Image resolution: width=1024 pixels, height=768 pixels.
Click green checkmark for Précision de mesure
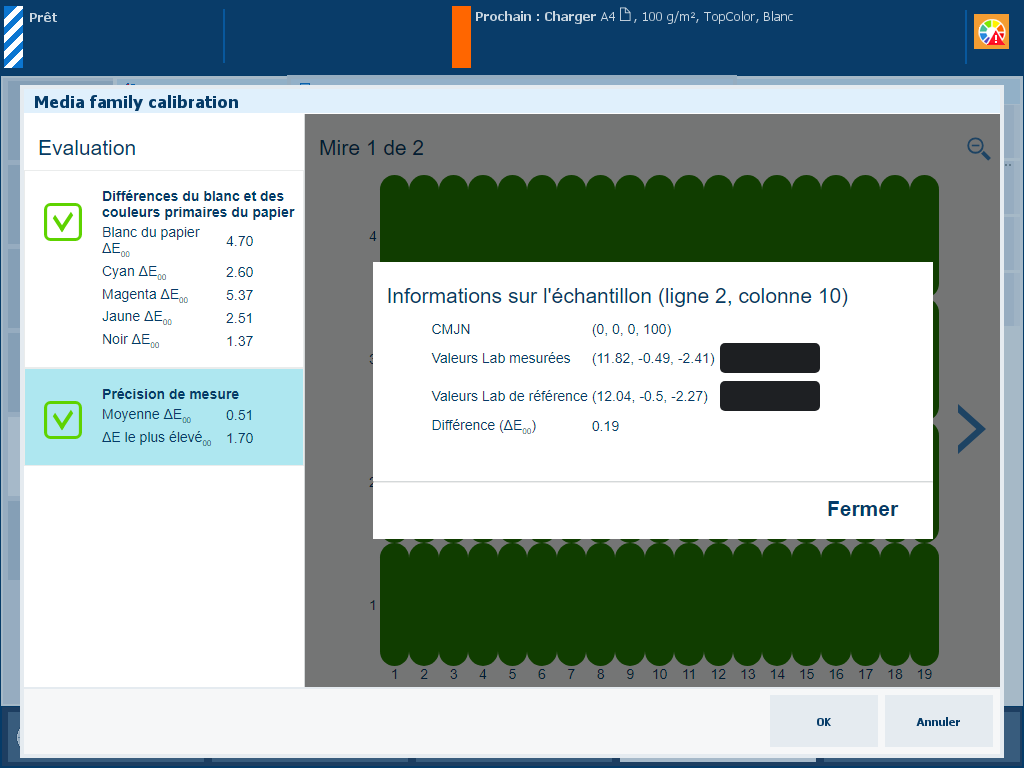coord(63,419)
